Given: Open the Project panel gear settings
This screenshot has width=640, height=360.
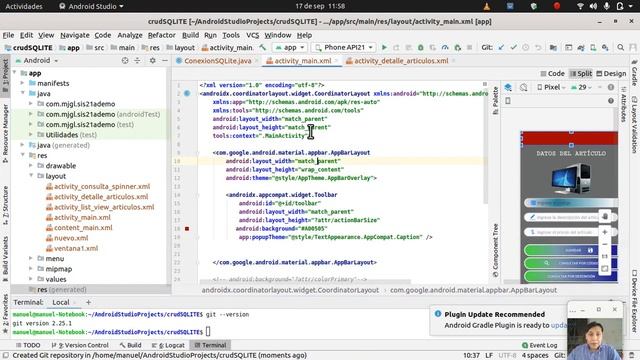Looking at the screenshot, I should click(x=152, y=60).
